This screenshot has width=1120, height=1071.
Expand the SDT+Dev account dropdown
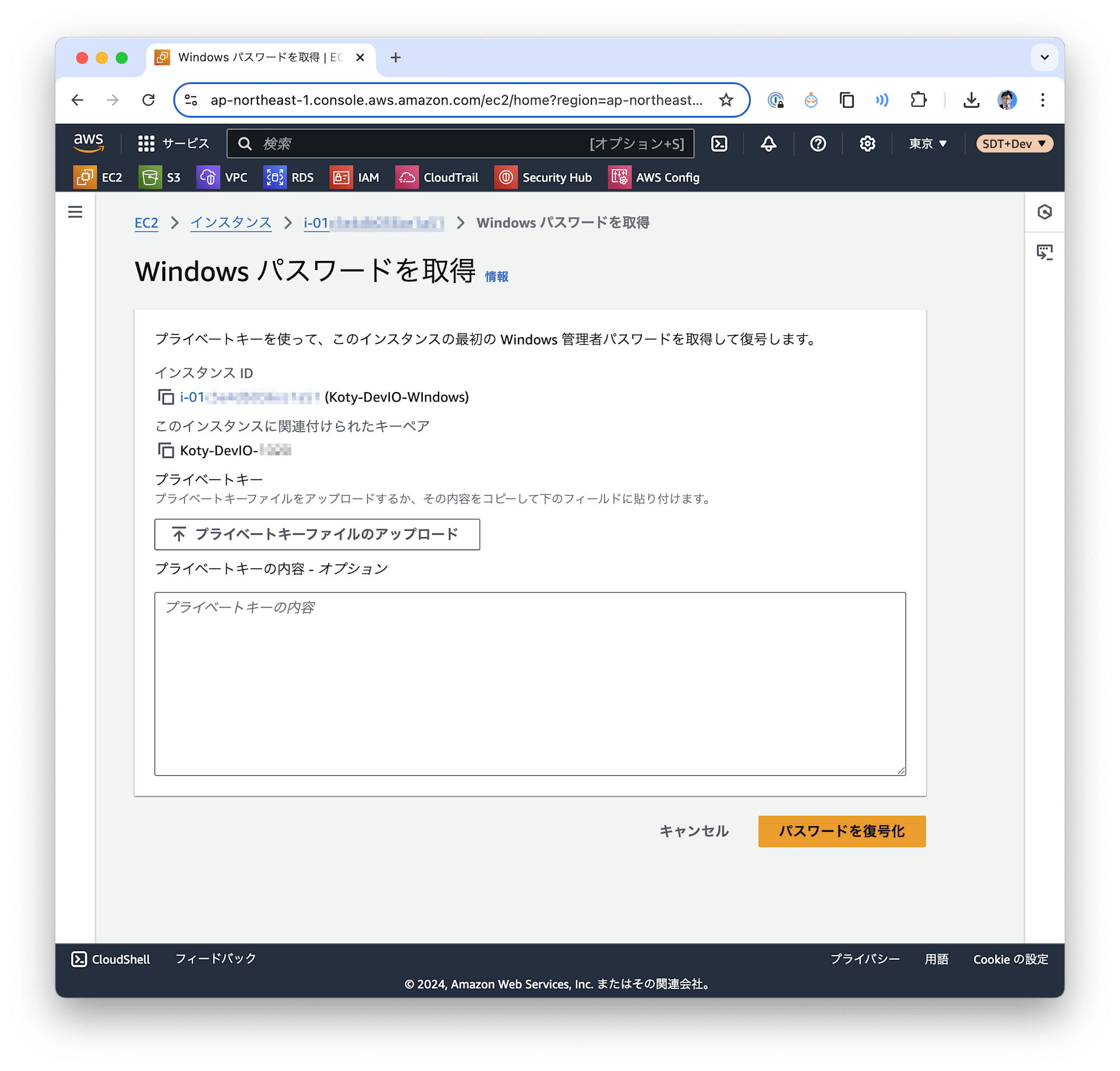(x=1014, y=143)
